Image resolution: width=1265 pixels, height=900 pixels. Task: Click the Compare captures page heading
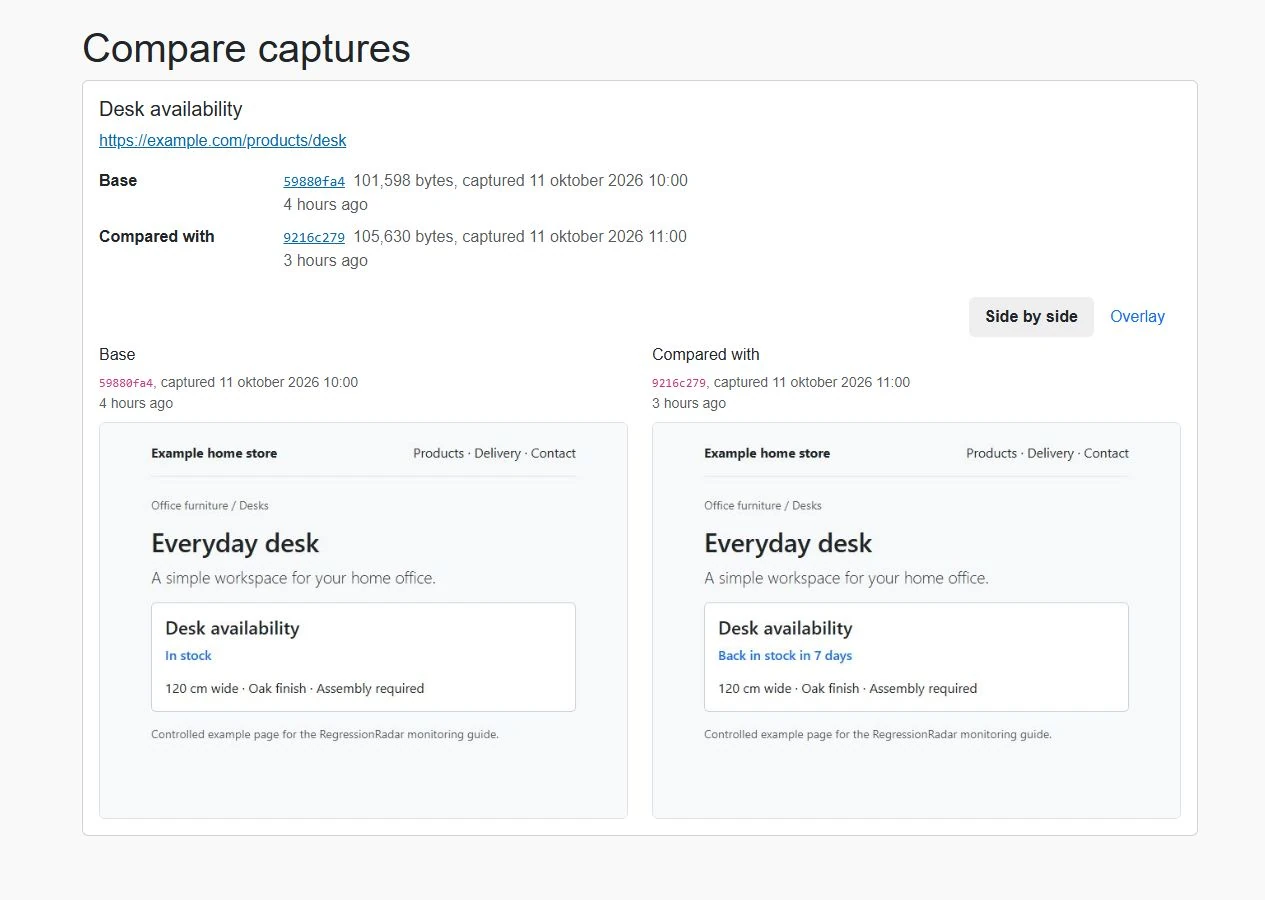pos(246,48)
